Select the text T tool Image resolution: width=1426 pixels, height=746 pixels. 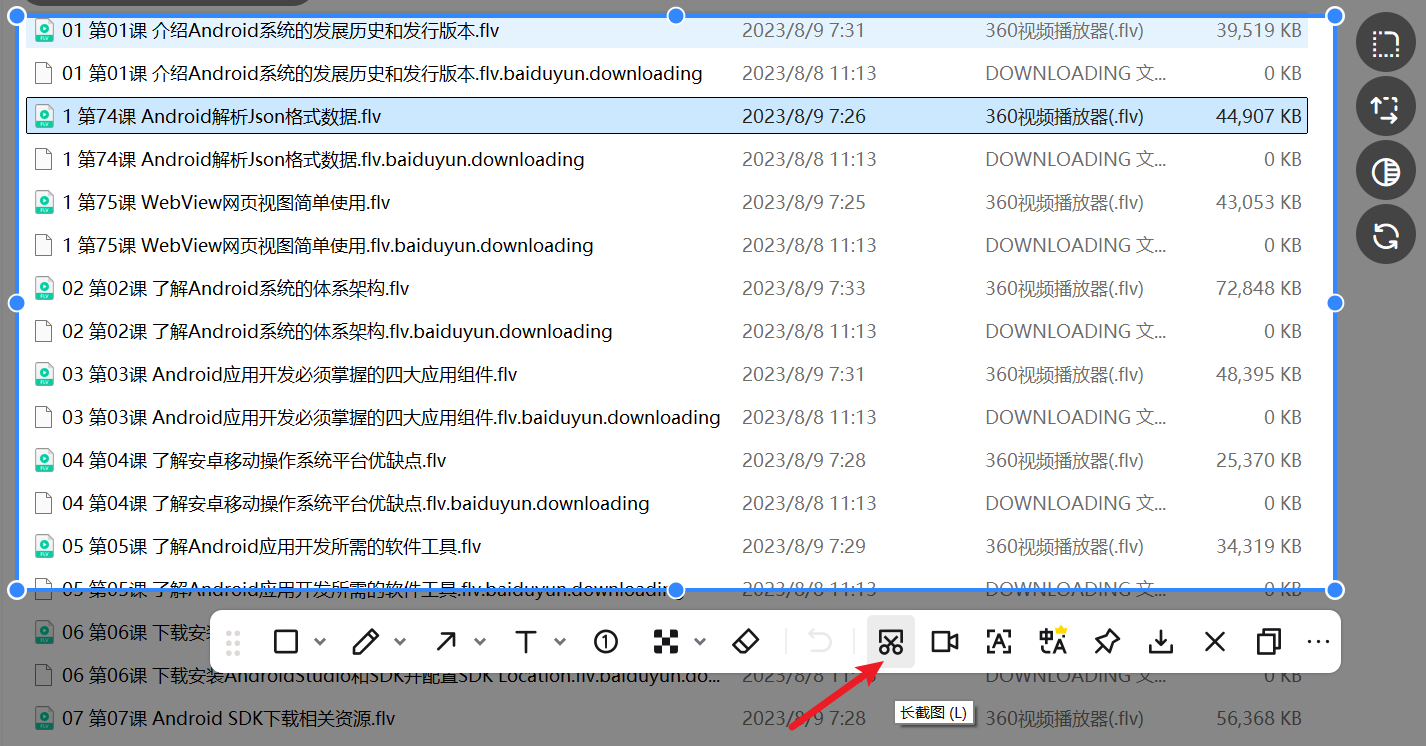526,642
